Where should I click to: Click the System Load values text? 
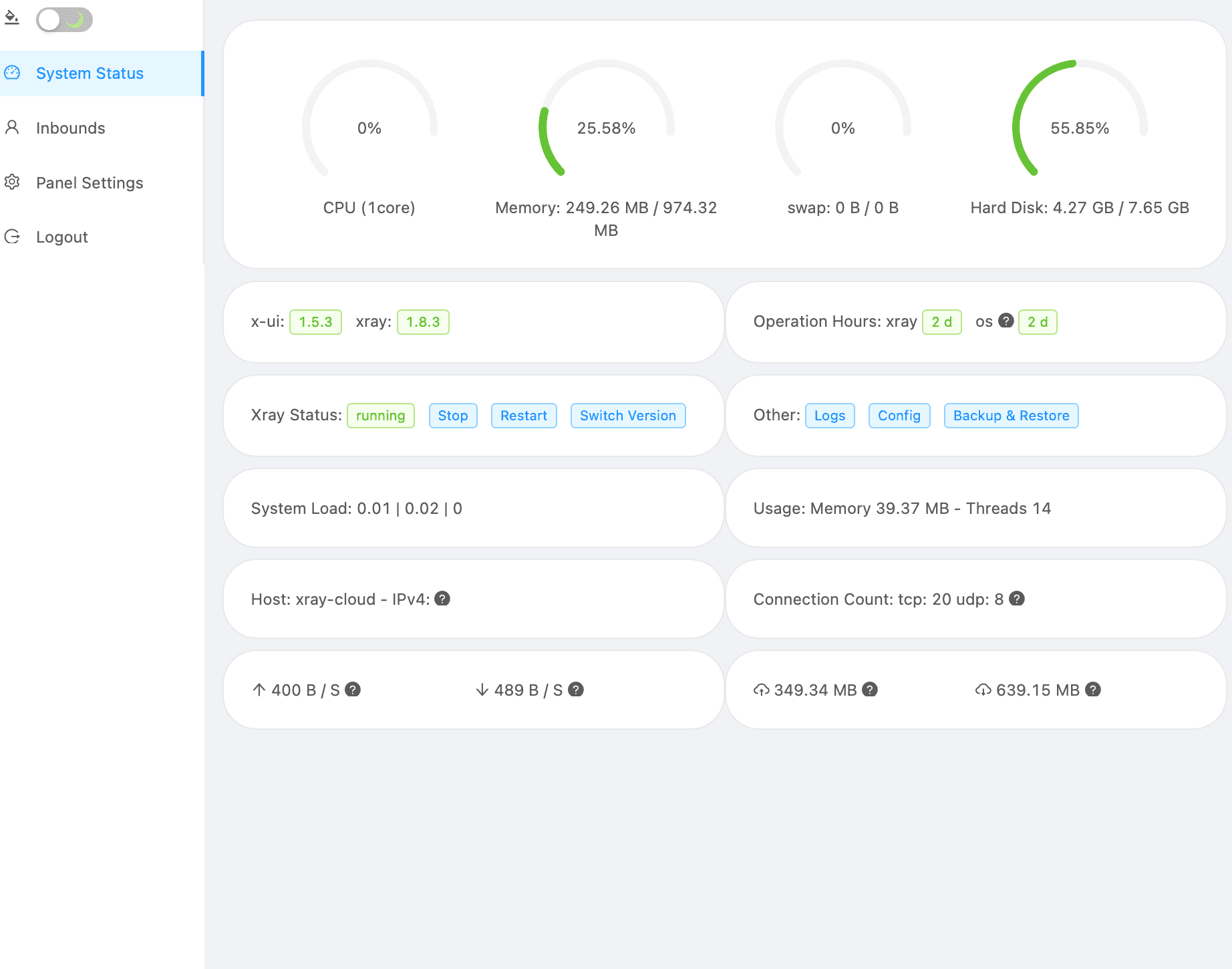[357, 509]
